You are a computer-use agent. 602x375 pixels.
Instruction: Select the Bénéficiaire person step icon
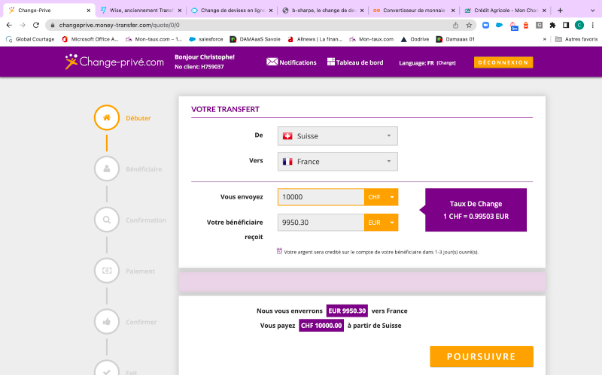tap(107, 169)
